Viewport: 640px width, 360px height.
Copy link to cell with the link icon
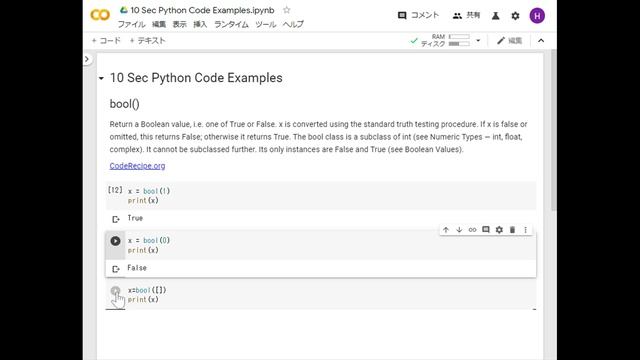472,230
